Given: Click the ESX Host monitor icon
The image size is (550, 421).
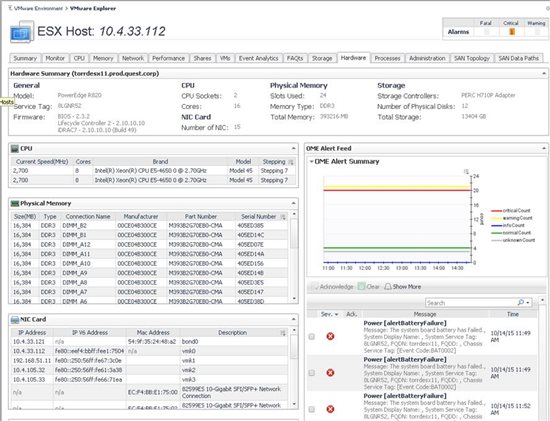Looking at the screenshot, I should coord(22,32).
